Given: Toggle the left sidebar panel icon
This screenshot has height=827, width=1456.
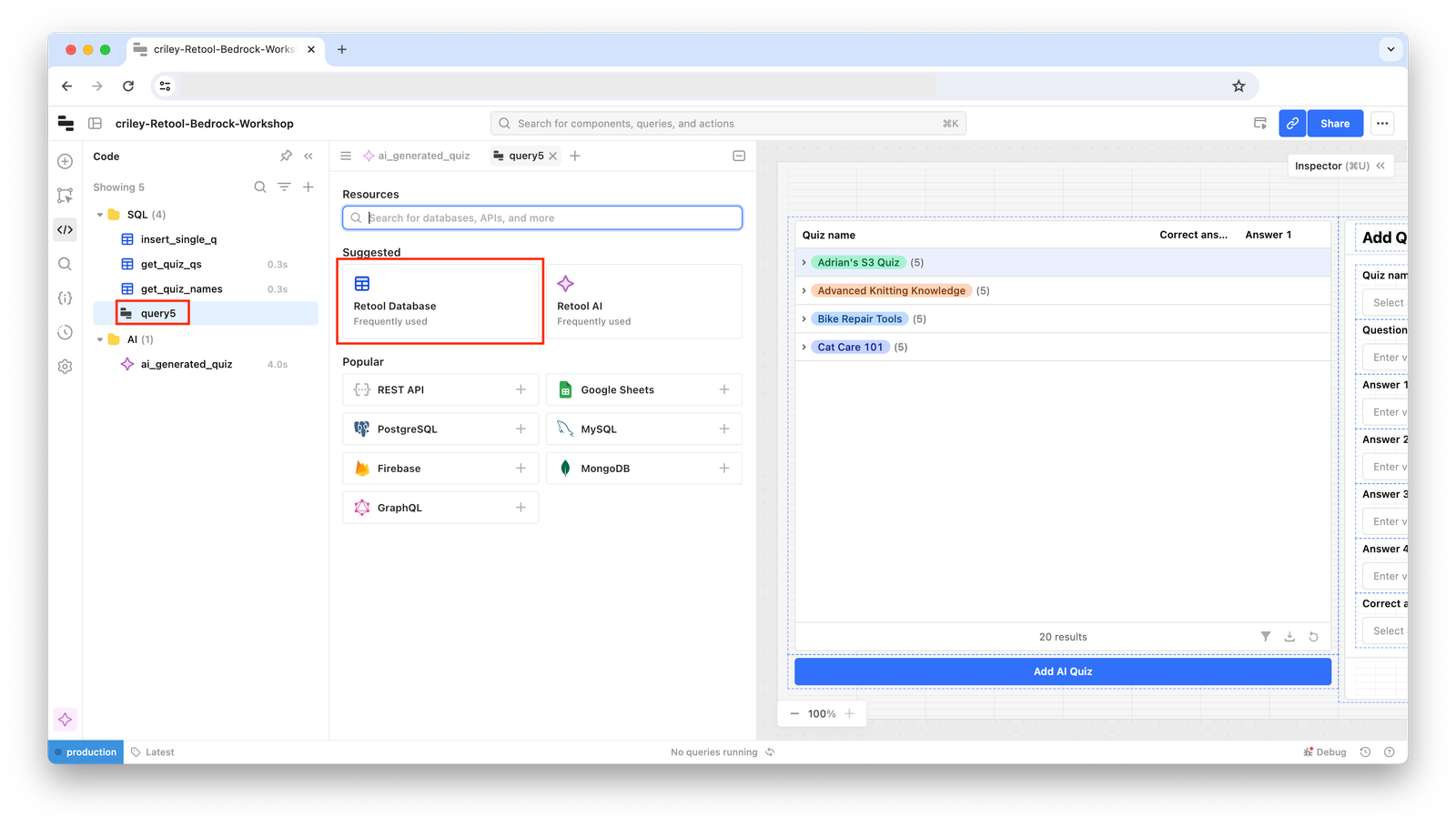Looking at the screenshot, I should coord(95,124).
